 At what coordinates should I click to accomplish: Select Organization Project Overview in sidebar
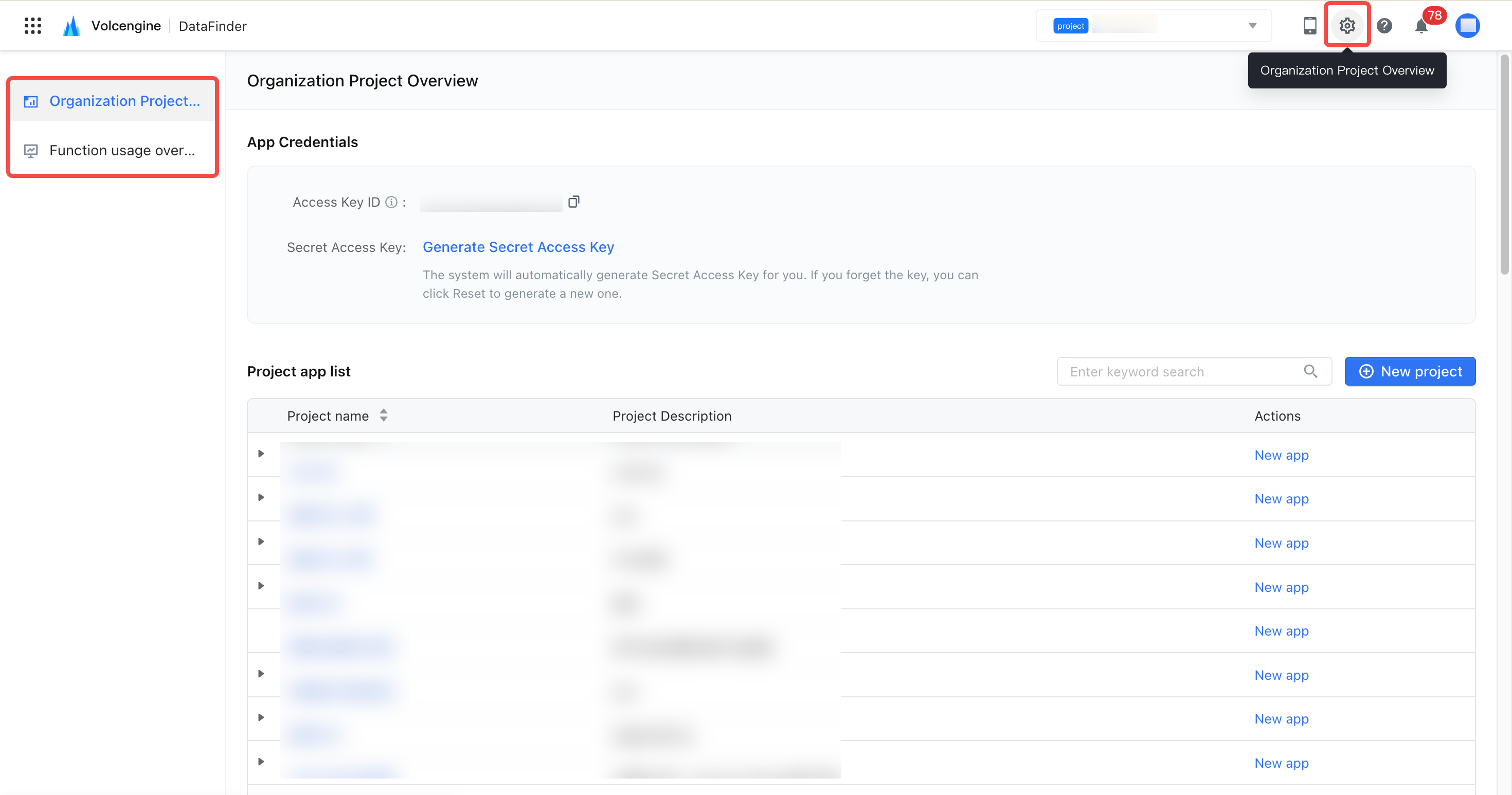pyautogui.click(x=113, y=101)
